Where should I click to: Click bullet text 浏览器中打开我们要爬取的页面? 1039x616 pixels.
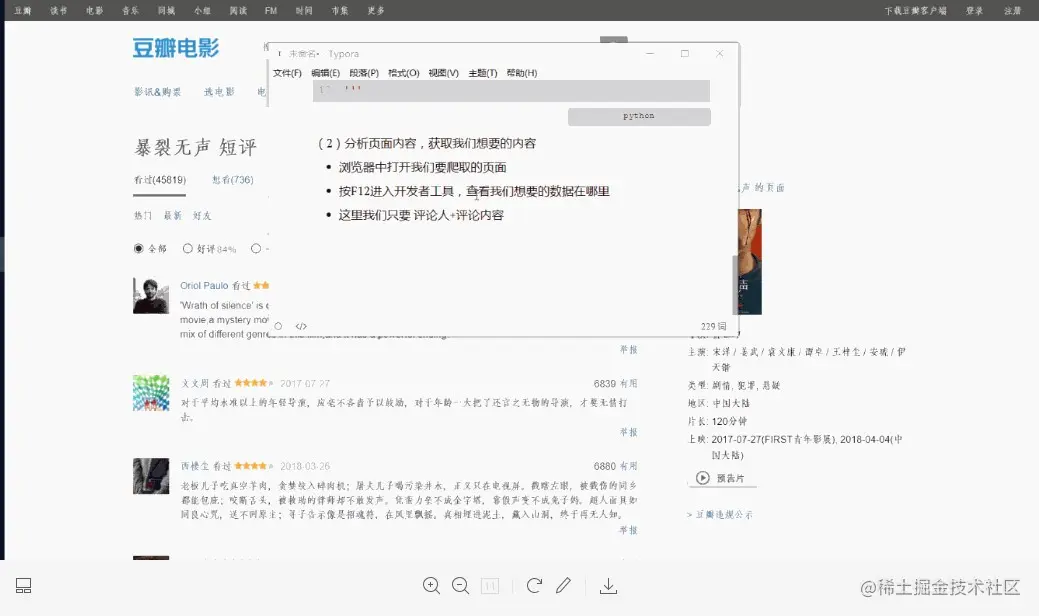(422, 167)
